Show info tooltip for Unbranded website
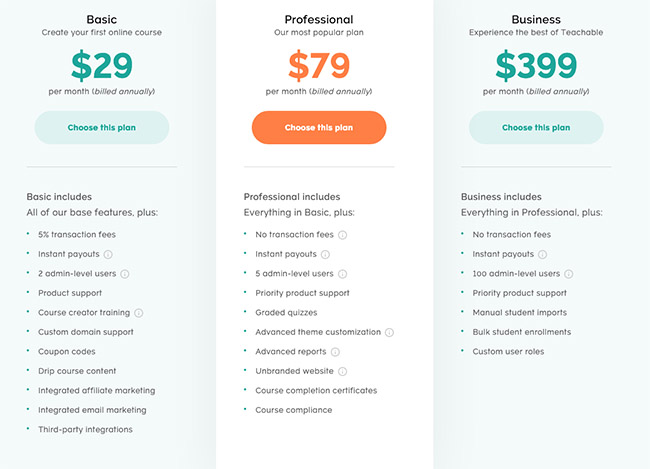The width and height of the screenshot is (650, 469). click(342, 371)
